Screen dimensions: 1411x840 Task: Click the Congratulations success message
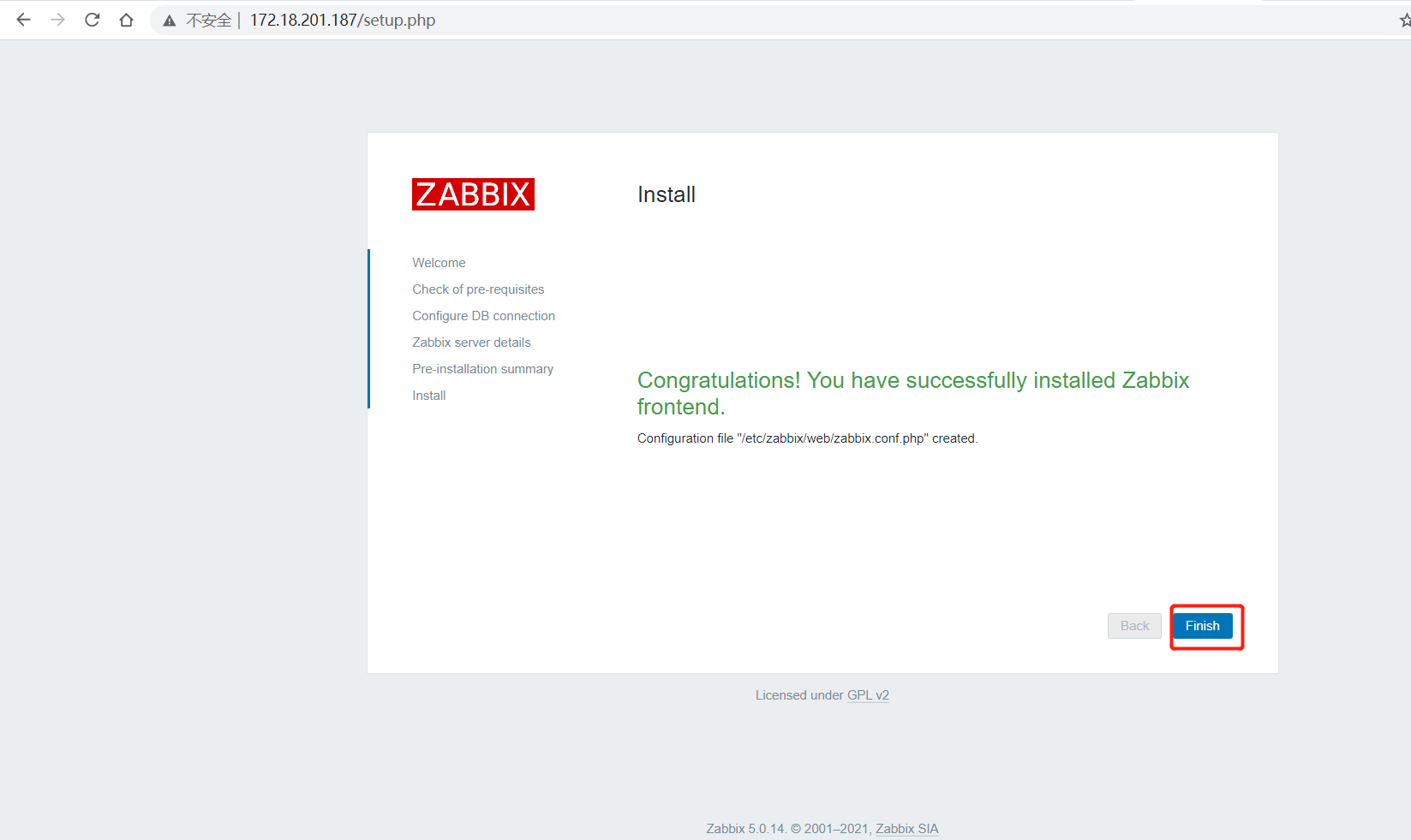[913, 393]
